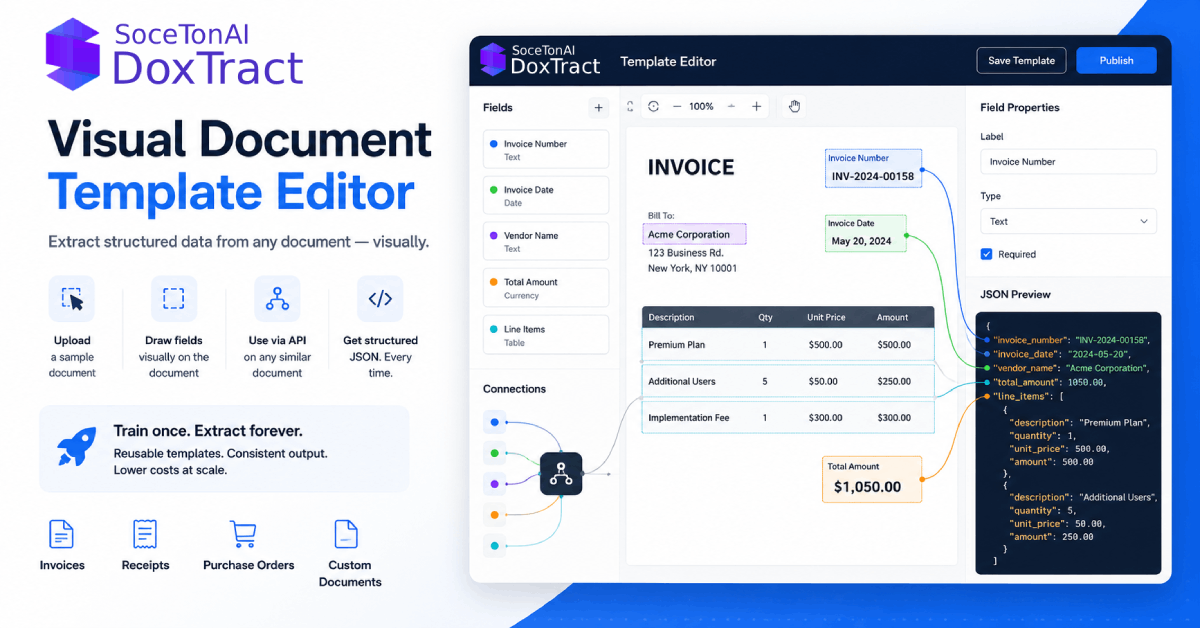
Task: Select the $1,050.00 Total Amount box
Action: (x=872, y=479)
